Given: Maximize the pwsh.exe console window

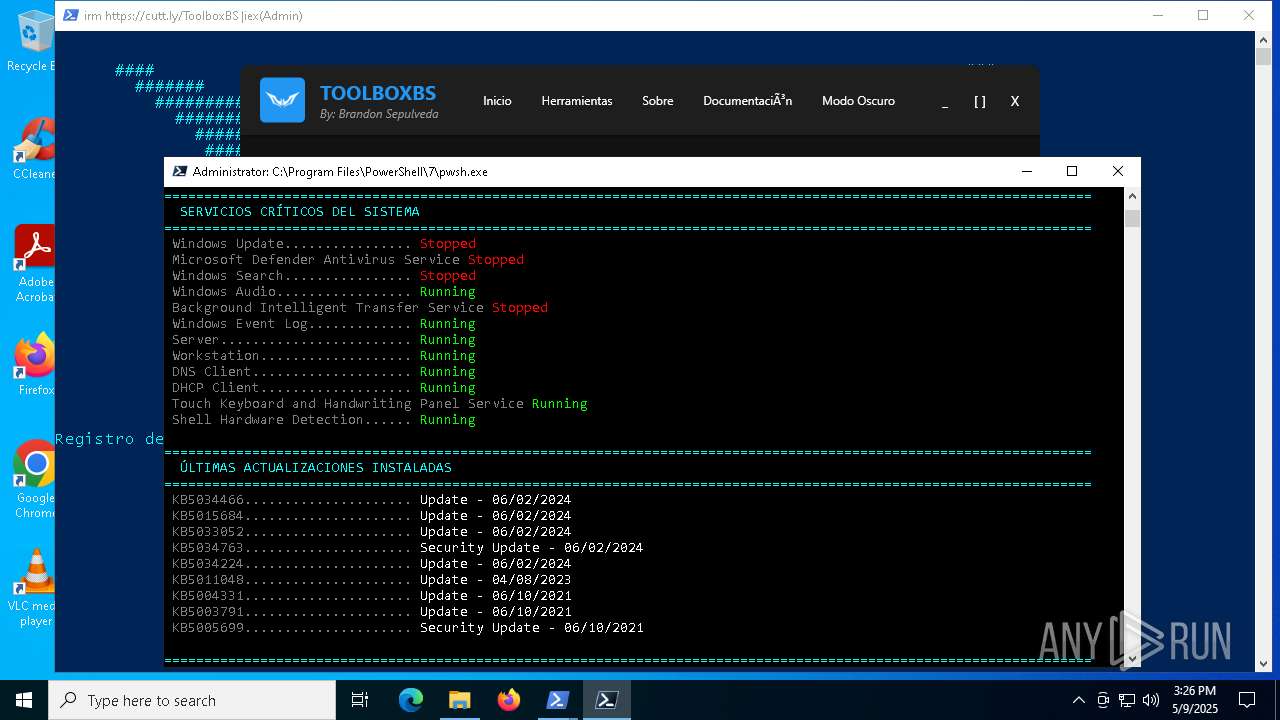Looking at the screenshot, I should (x=1072, y=172).
